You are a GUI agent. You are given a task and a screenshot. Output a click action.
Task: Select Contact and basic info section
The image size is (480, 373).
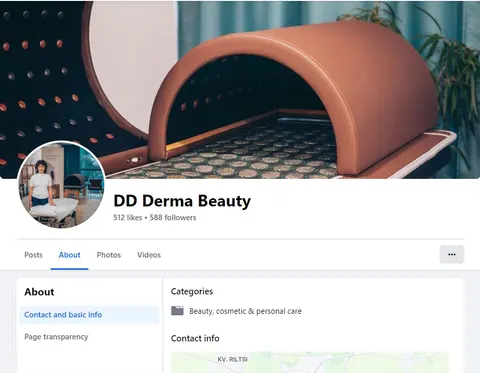click(89, 315)
